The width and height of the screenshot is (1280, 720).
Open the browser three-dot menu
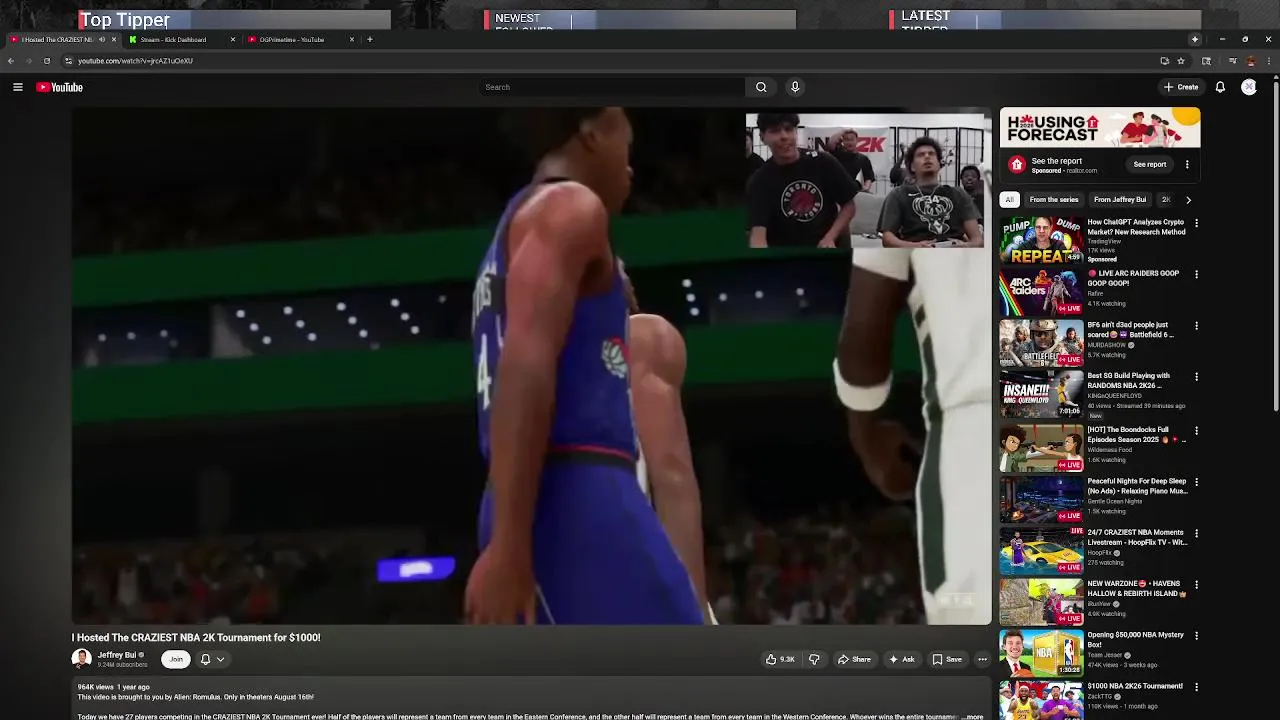[1268, 61]
